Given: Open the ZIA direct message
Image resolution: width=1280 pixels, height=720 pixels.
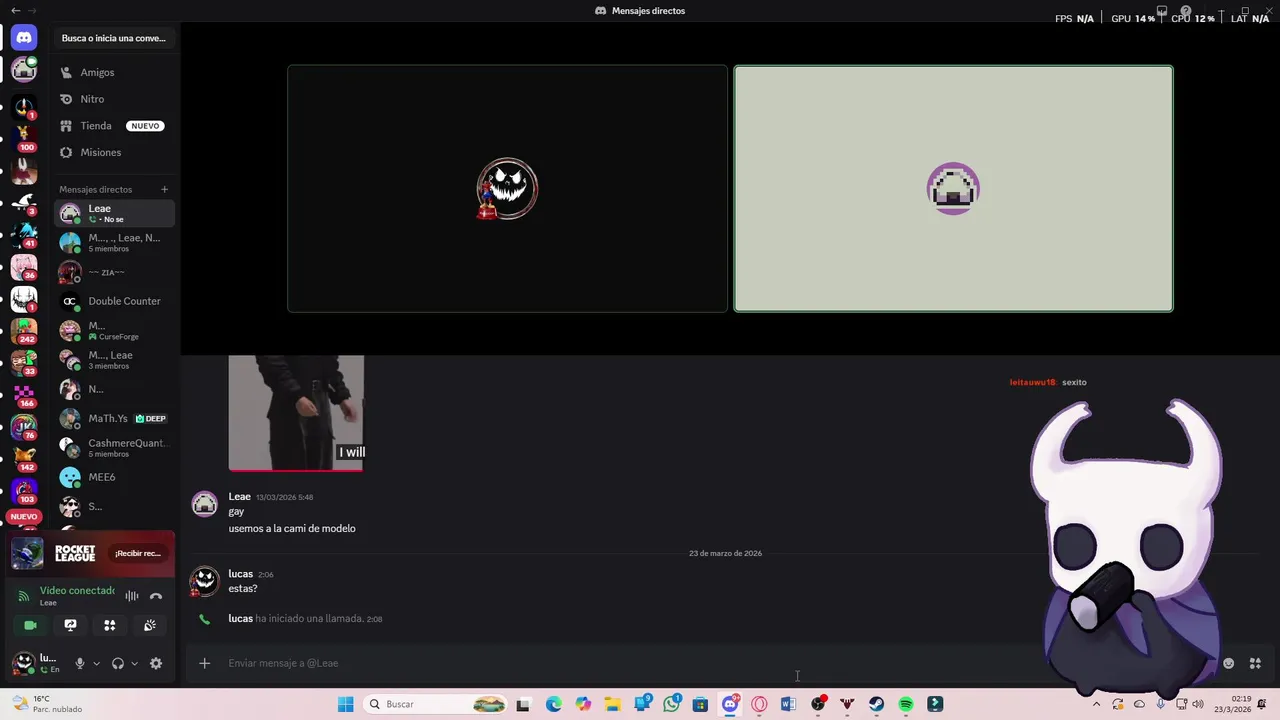Looking at the screenshot, I should [114, 272].
